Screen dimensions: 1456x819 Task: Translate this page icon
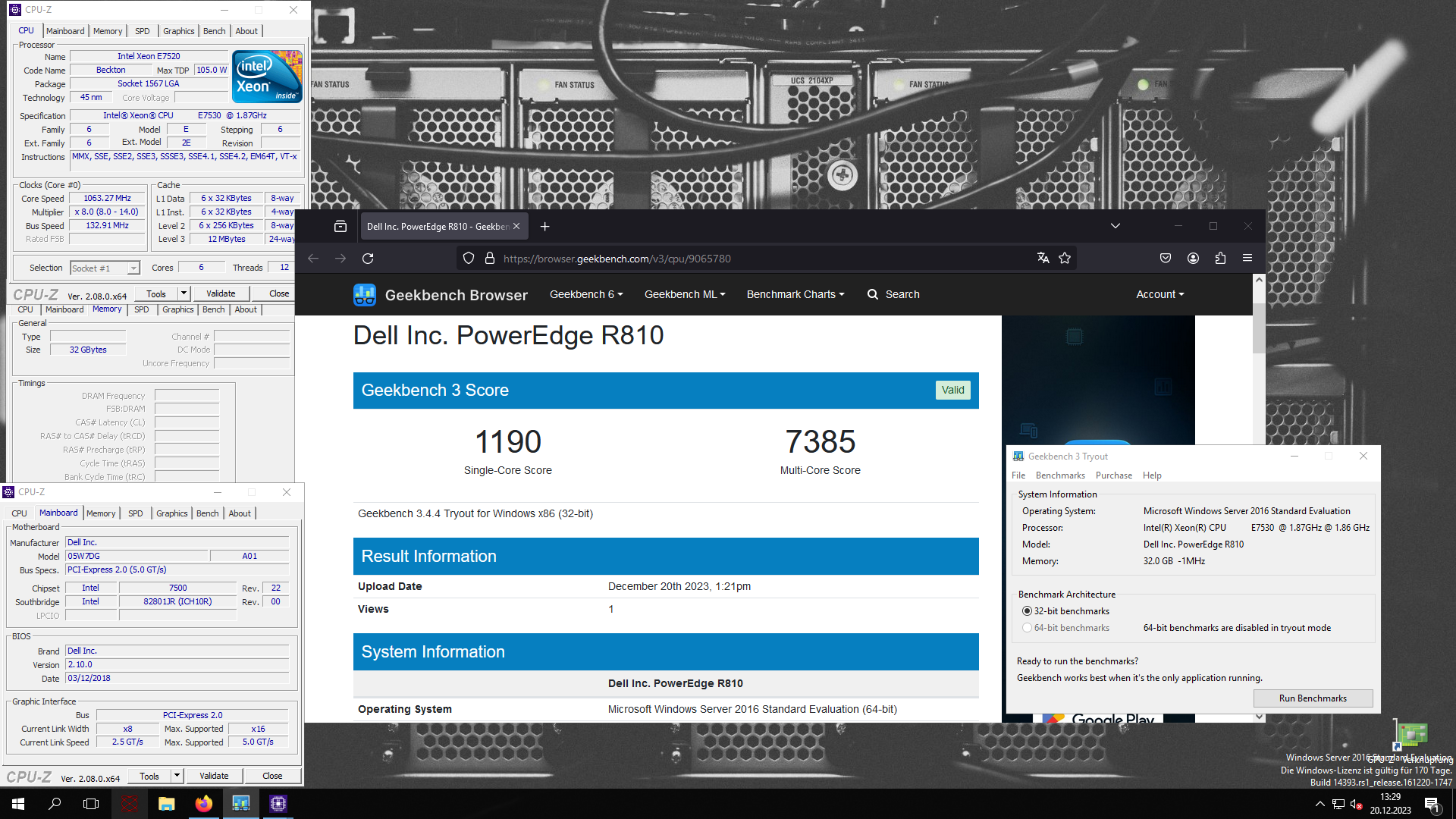pyautogui.click(x=1043, y=259)
